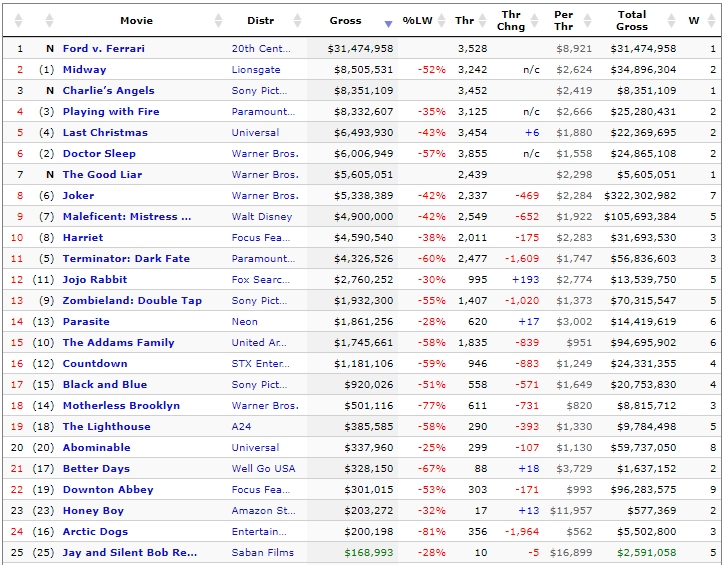This screenshot has width=724, height=565.
Task: Open the Midway movie link
Action: tap(84, 70)
